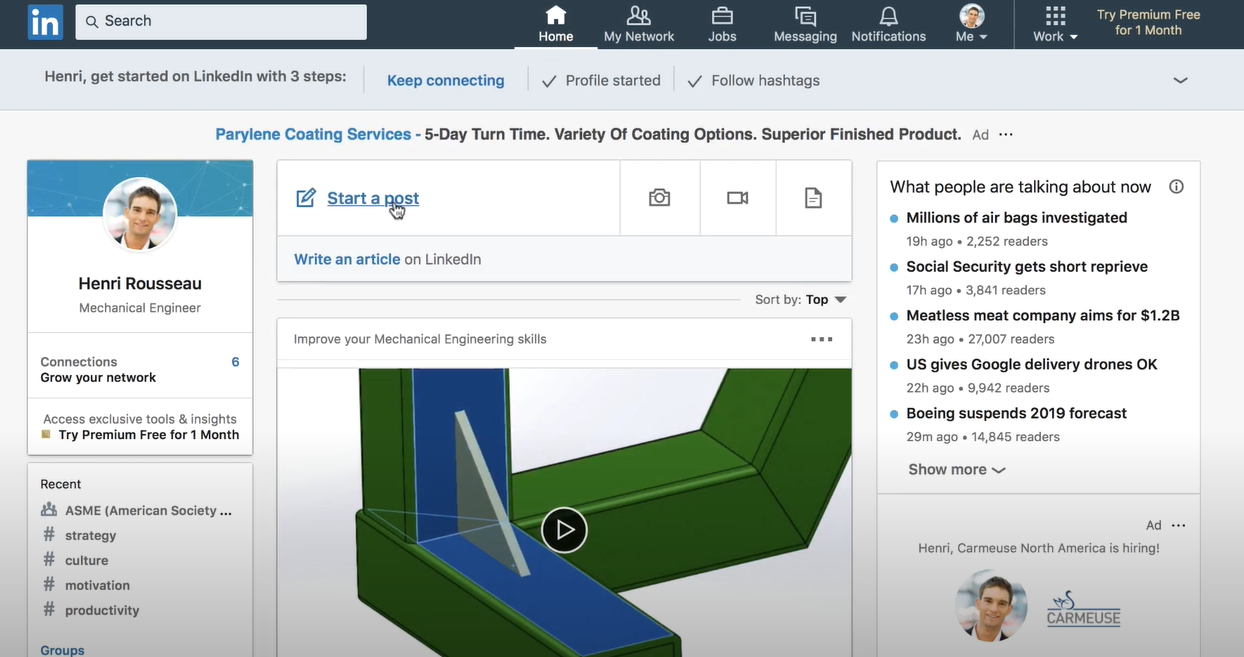Read US gives Google delivery drones OK
The width and height of the screenshot is (1244, 657).
(1032, 365)
